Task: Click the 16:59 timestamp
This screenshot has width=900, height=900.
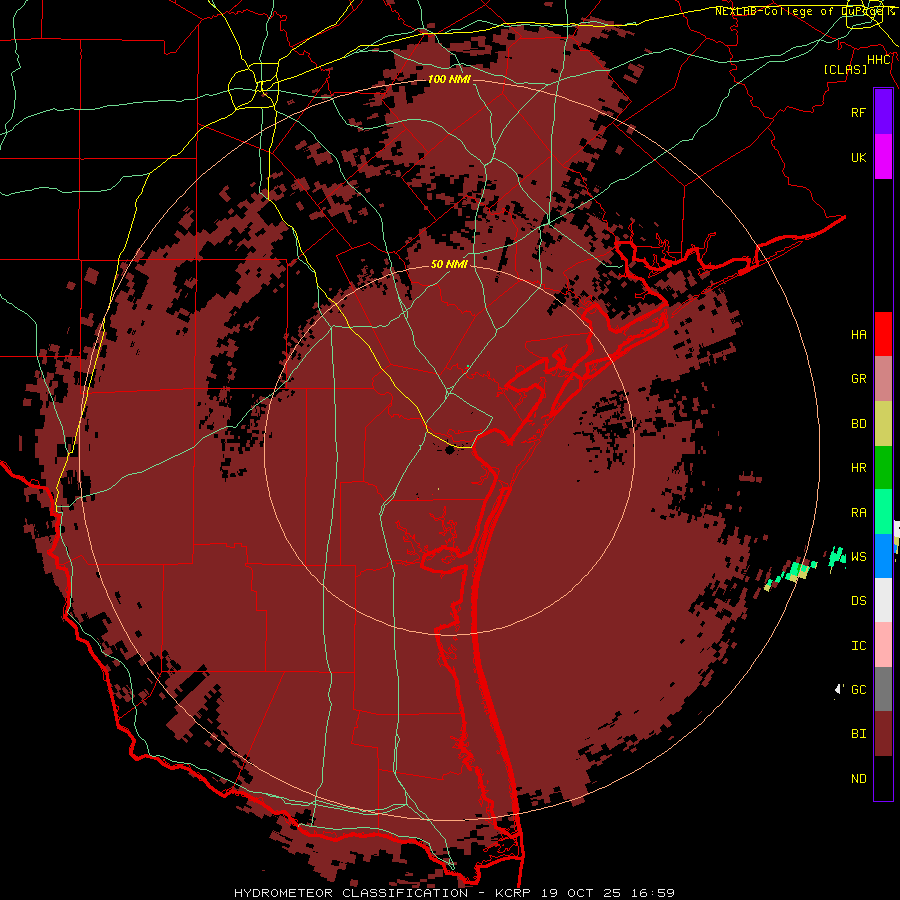Action: point(654,893)
